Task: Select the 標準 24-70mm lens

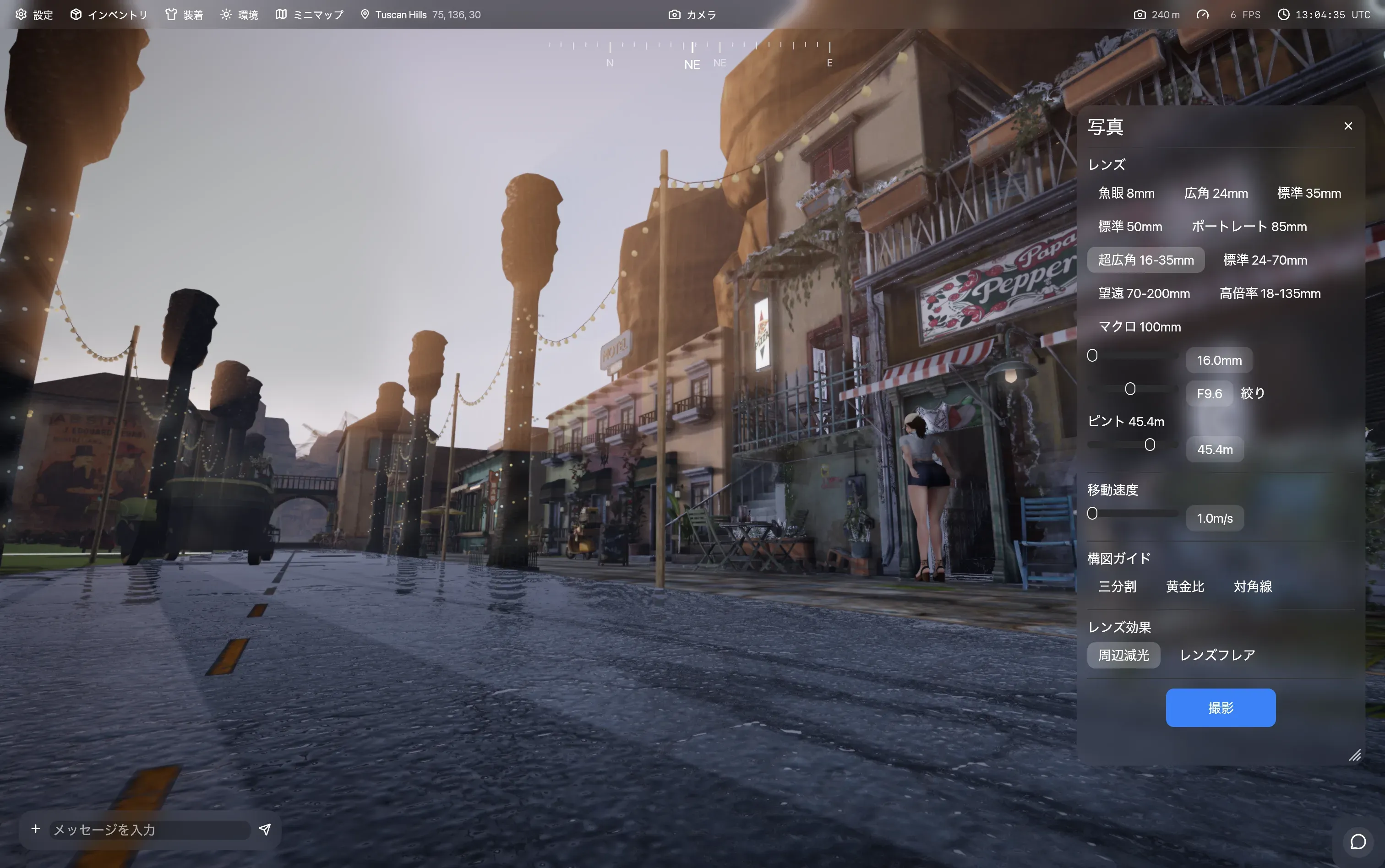Action: click(1265, 260)
